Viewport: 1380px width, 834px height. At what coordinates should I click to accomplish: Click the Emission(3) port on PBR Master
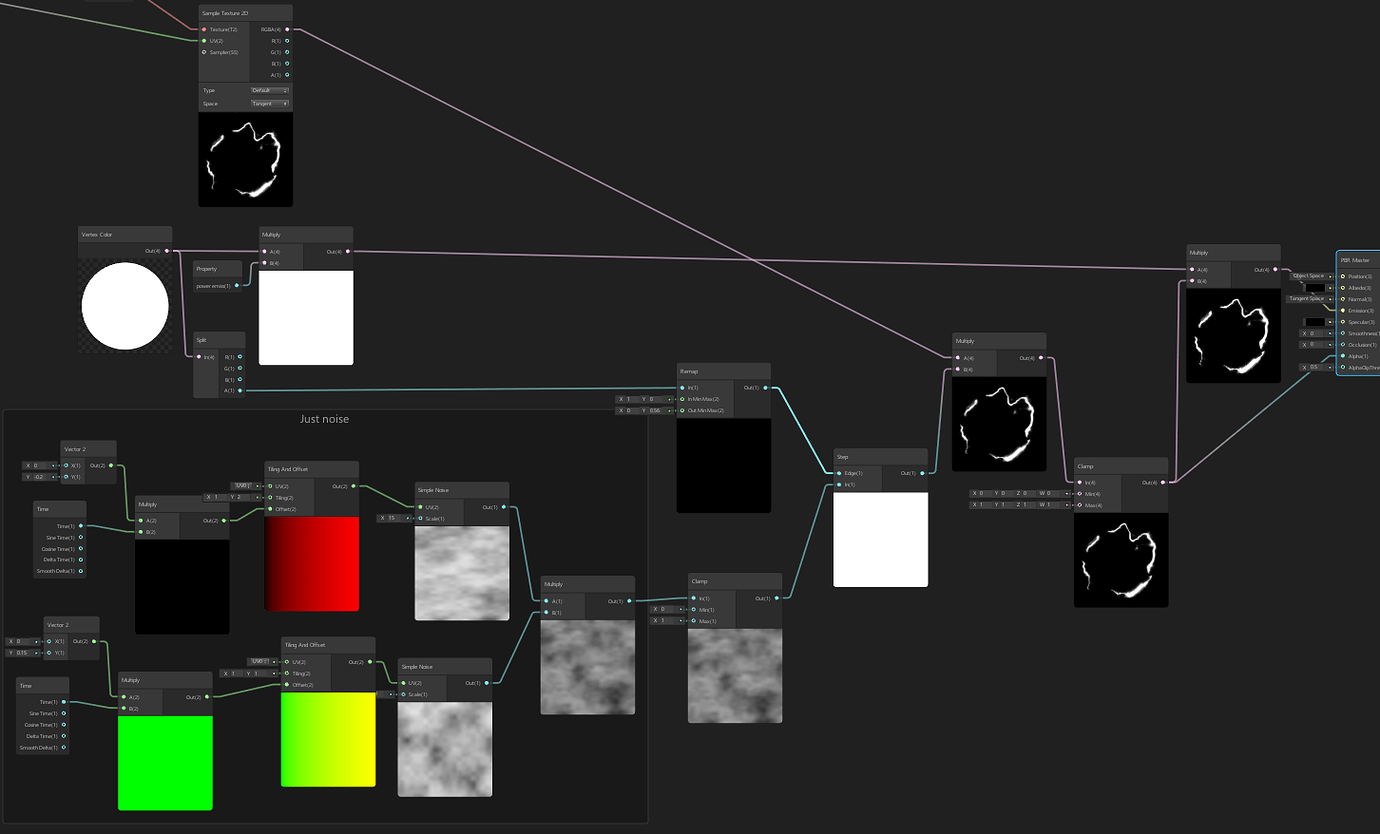1343,310
